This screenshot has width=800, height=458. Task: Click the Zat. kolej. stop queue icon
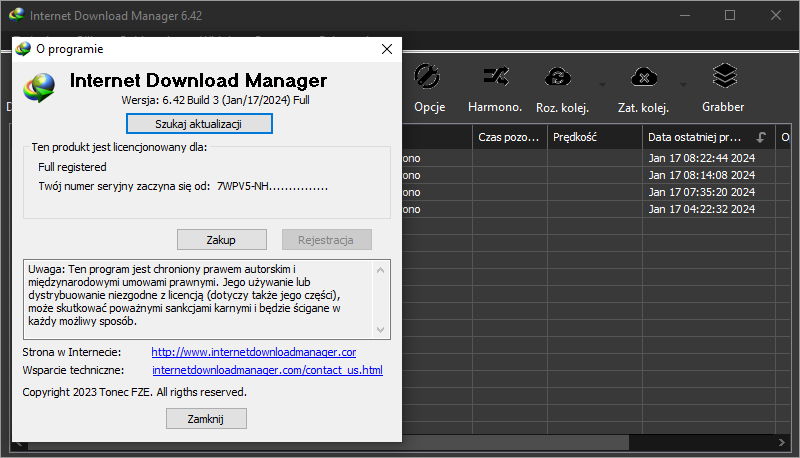[x=643, y=78]
